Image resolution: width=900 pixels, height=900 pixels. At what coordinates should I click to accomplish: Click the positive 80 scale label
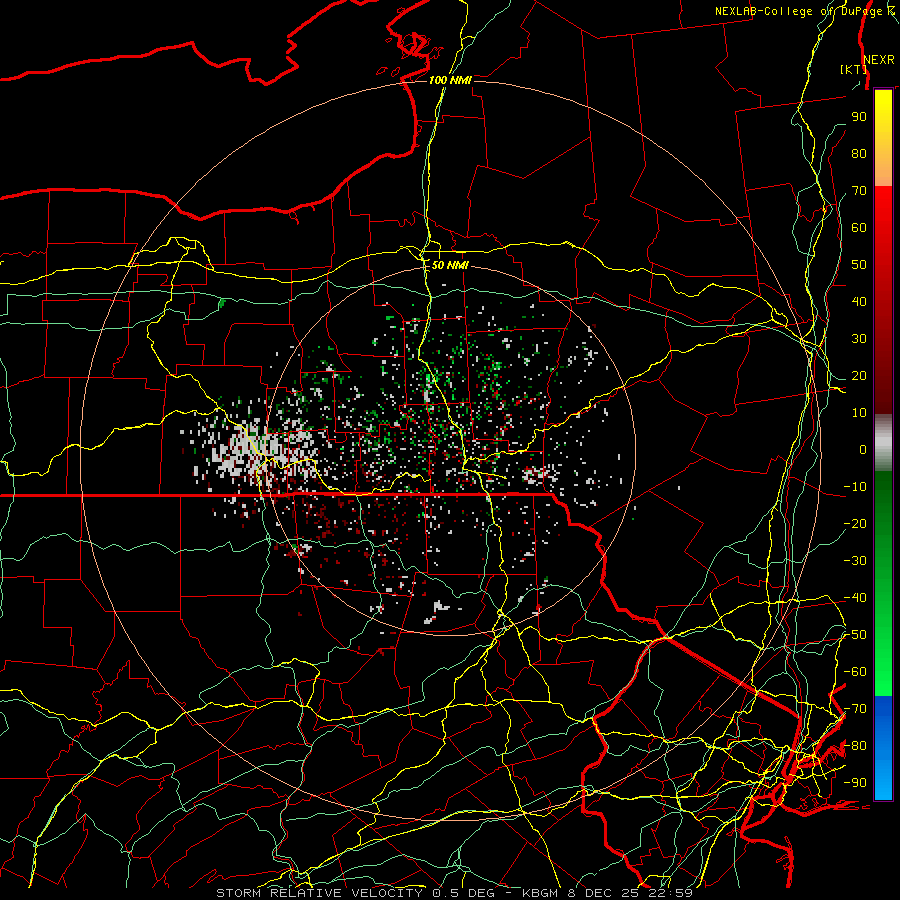pyautogui.click(x=859, y=153)
